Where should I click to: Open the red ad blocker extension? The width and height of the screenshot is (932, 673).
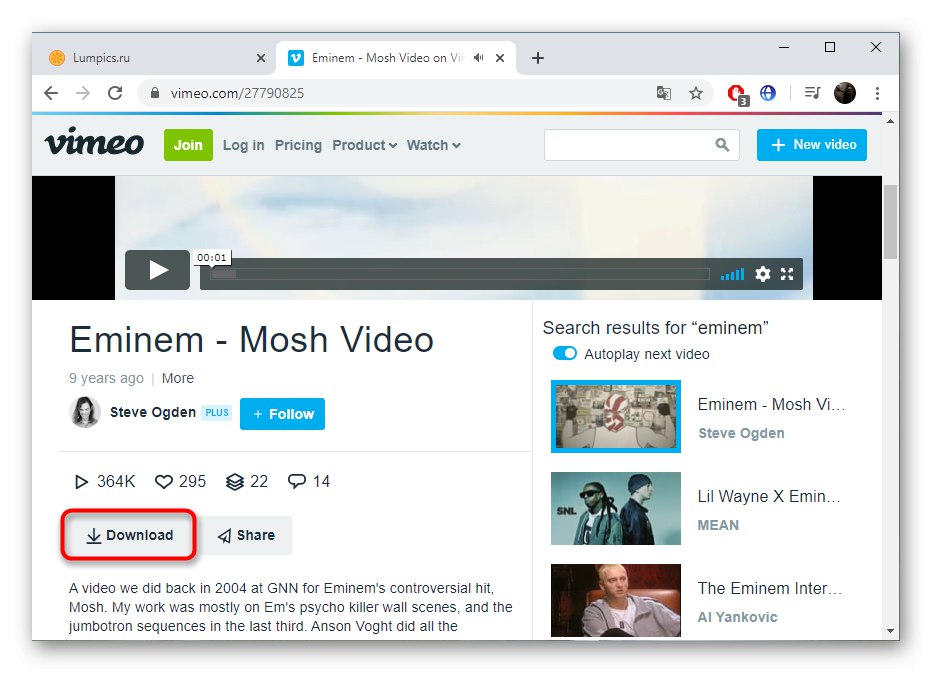coord(737,94)
